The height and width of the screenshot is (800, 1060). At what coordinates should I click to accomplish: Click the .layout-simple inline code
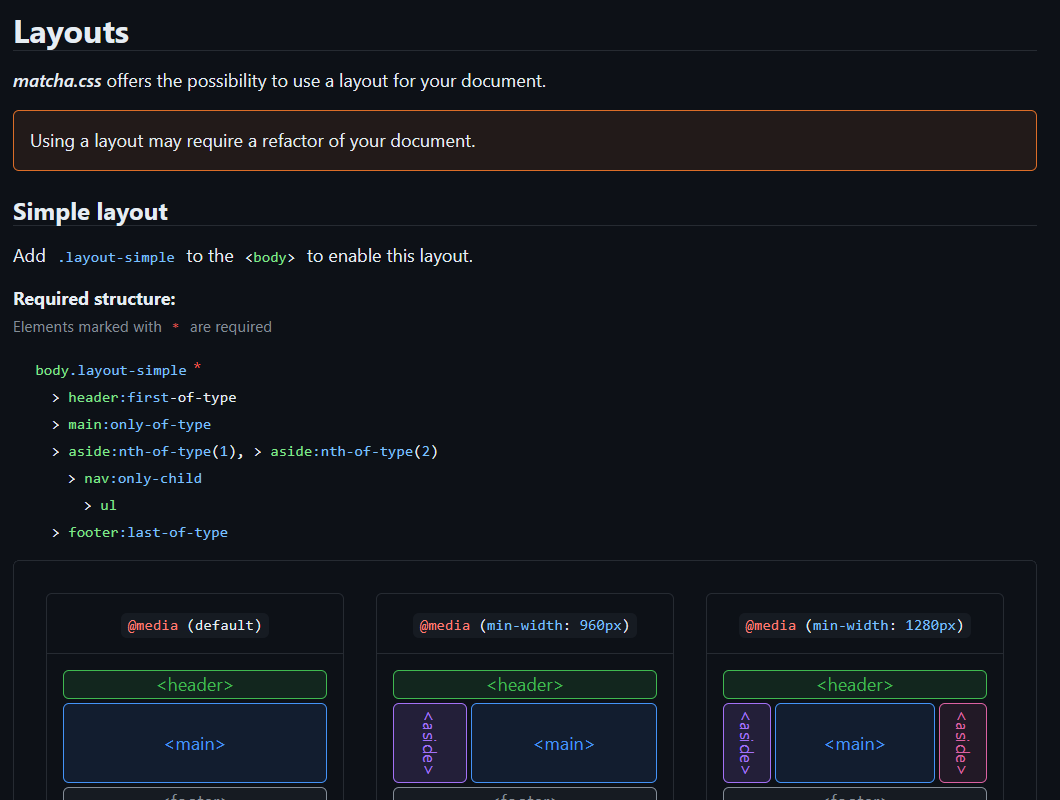click(116, 257)
